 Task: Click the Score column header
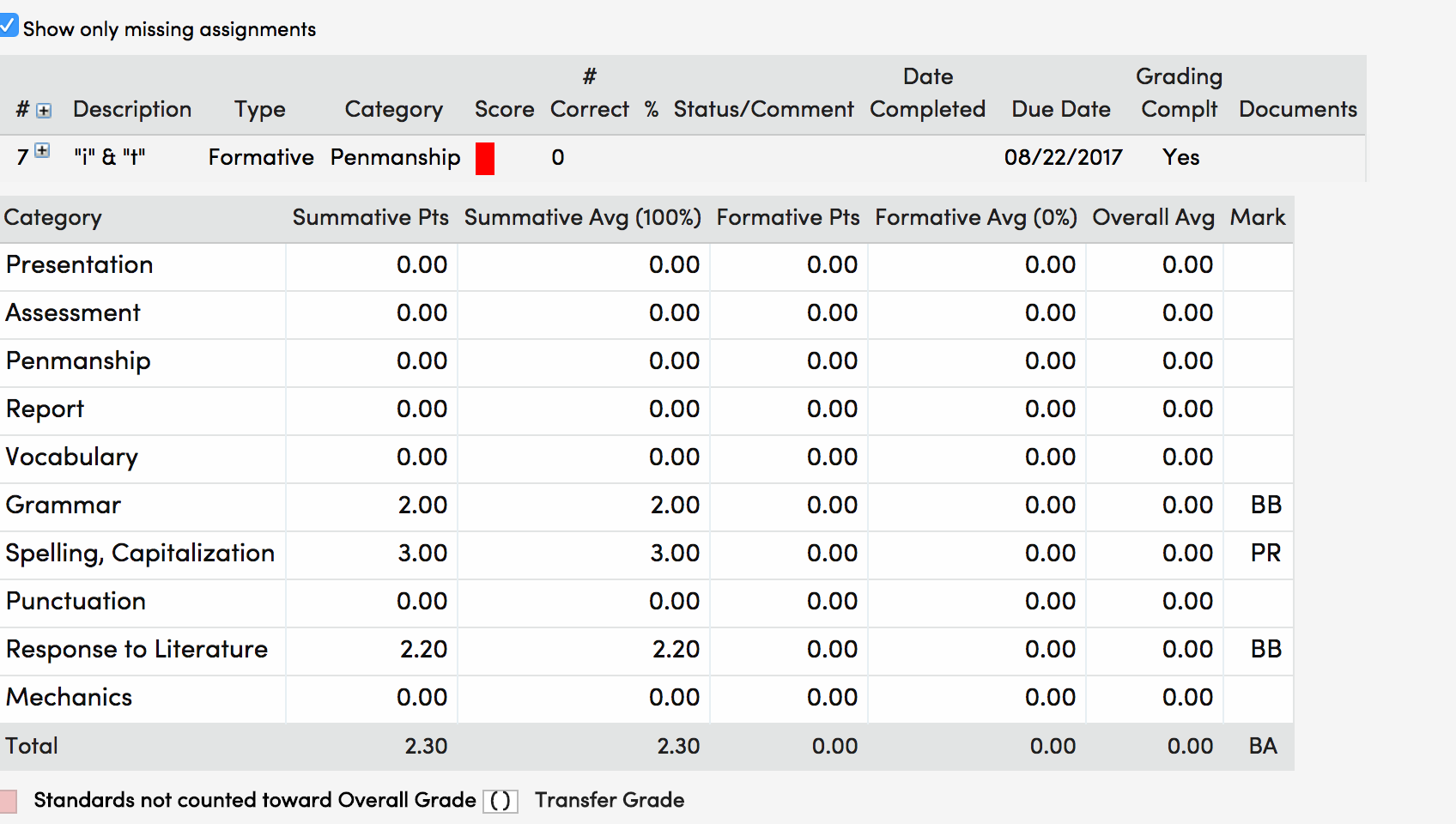pyautogui.click(x=505, y=109)
